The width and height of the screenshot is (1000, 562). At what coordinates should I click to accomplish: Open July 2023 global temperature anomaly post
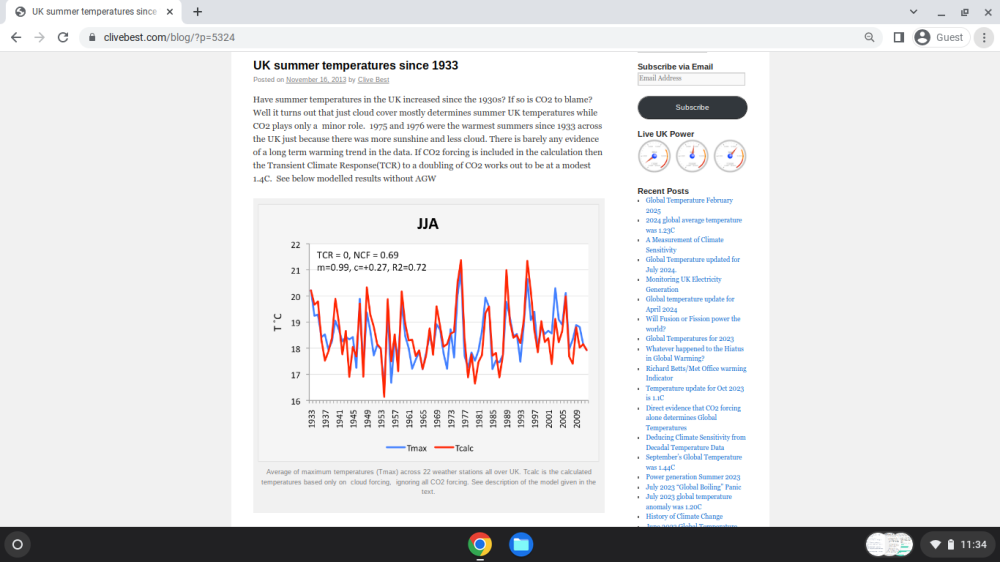pyautogui.click(x=689, y=502)
